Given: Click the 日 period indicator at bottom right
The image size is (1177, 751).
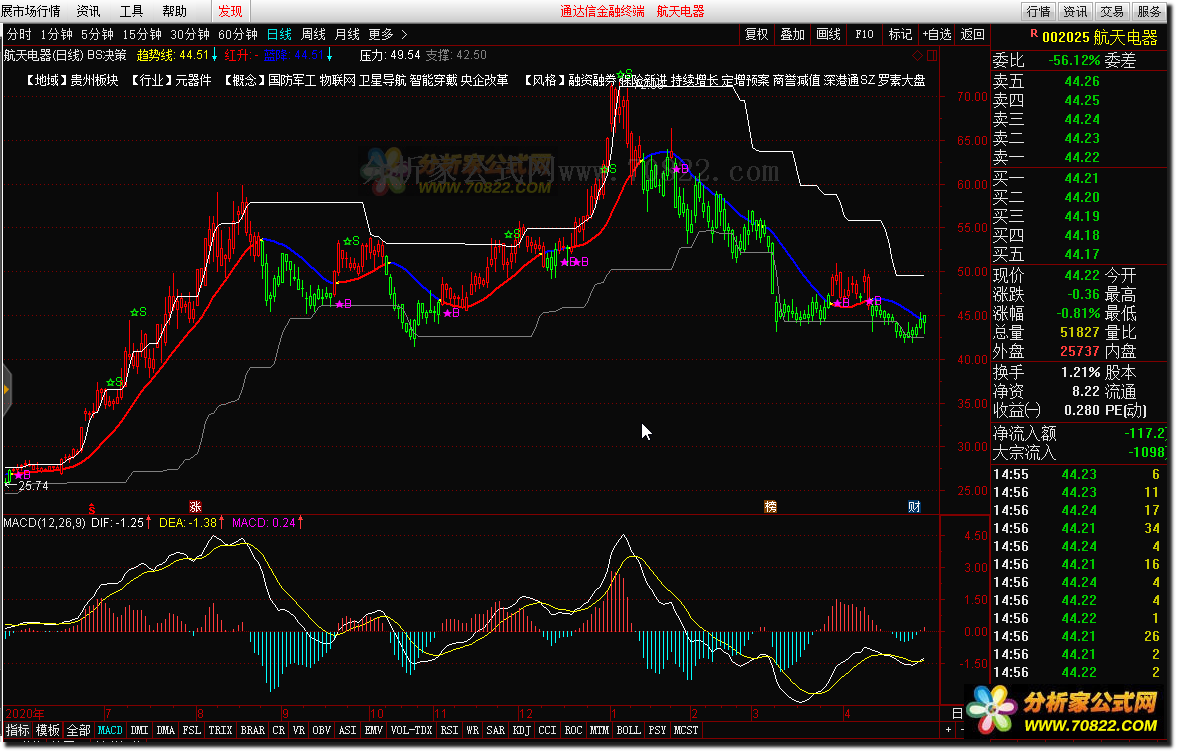Looking at the screenshot, I should [x=957, y=713].
